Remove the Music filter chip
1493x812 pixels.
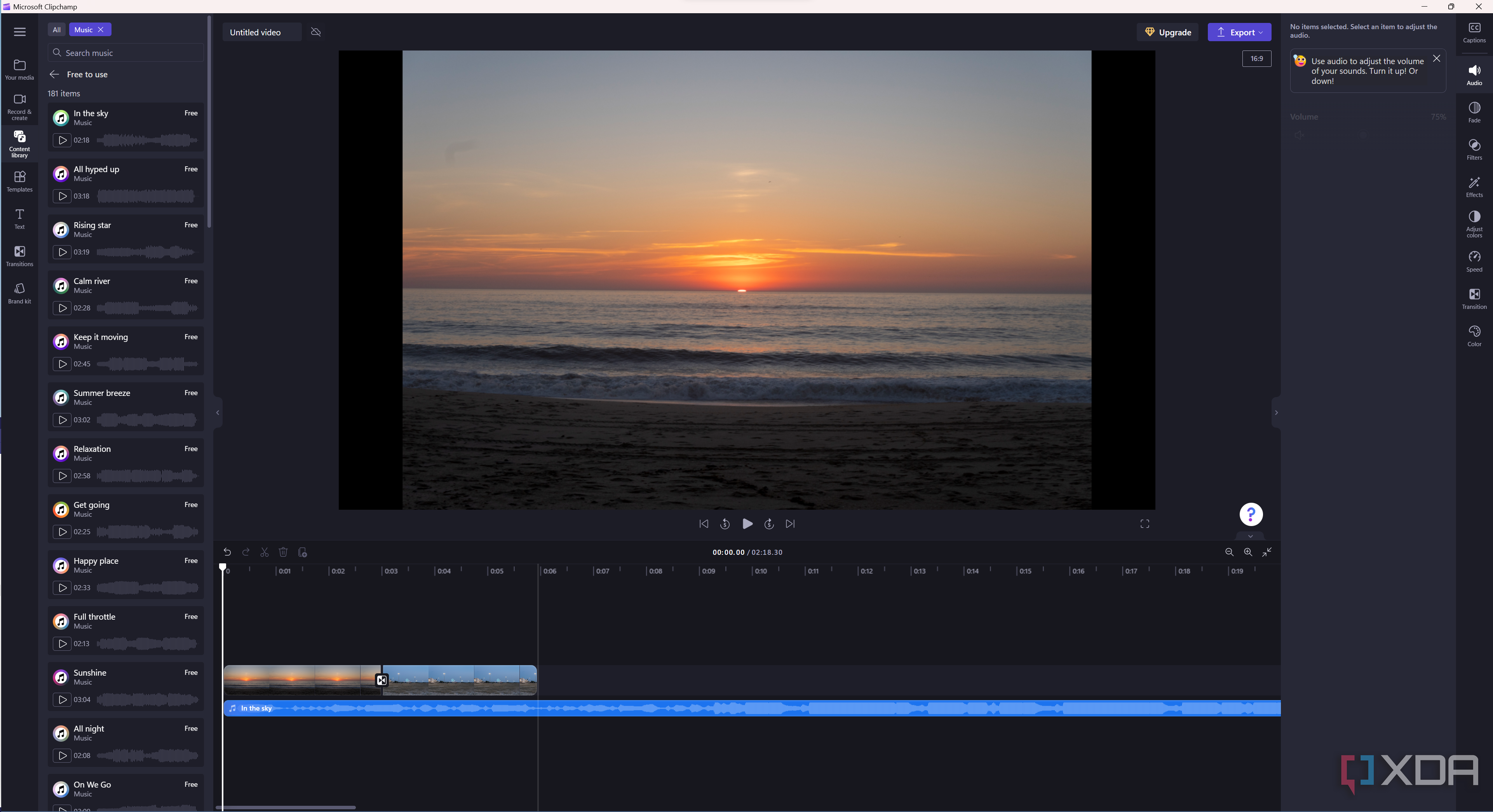[x=101, y=30]
